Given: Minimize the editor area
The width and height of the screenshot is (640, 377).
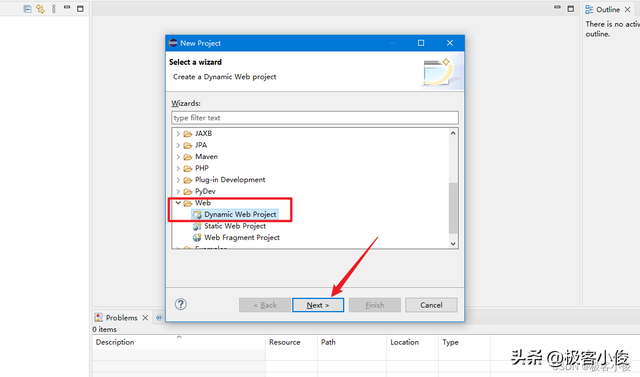Looking at the screenshot, I should click(x=557, y=7).
